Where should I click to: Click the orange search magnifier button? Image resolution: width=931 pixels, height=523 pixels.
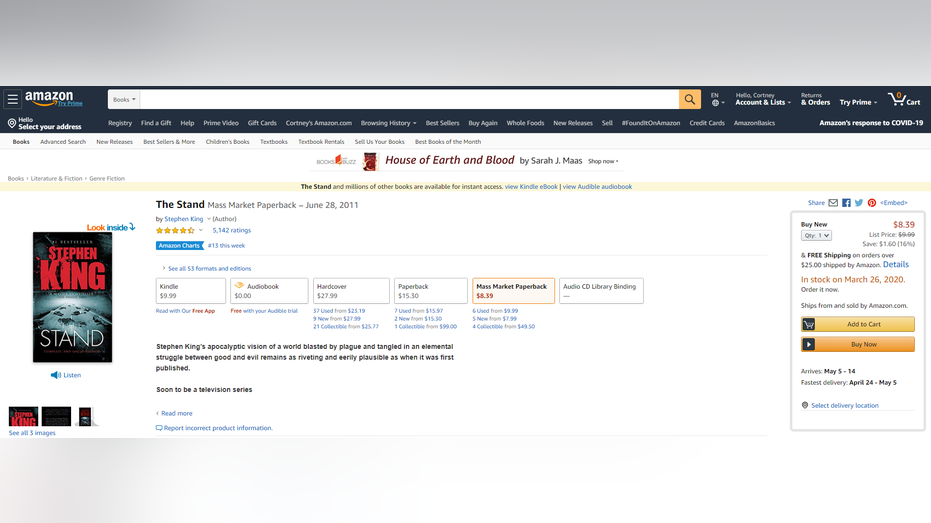click(689, 99)
